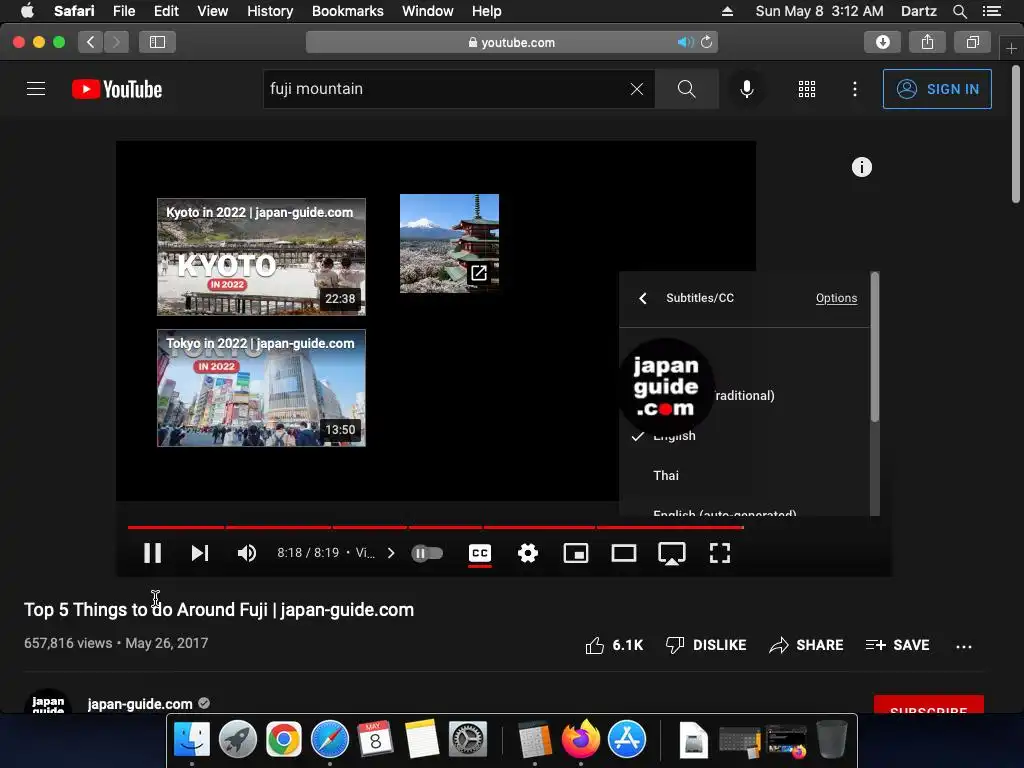
Task: Open a new Safari tab
Action: click(x=1011, y=48)
